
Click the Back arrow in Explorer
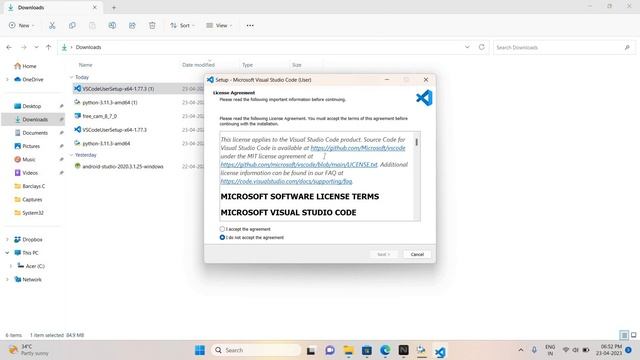point(9,47)
